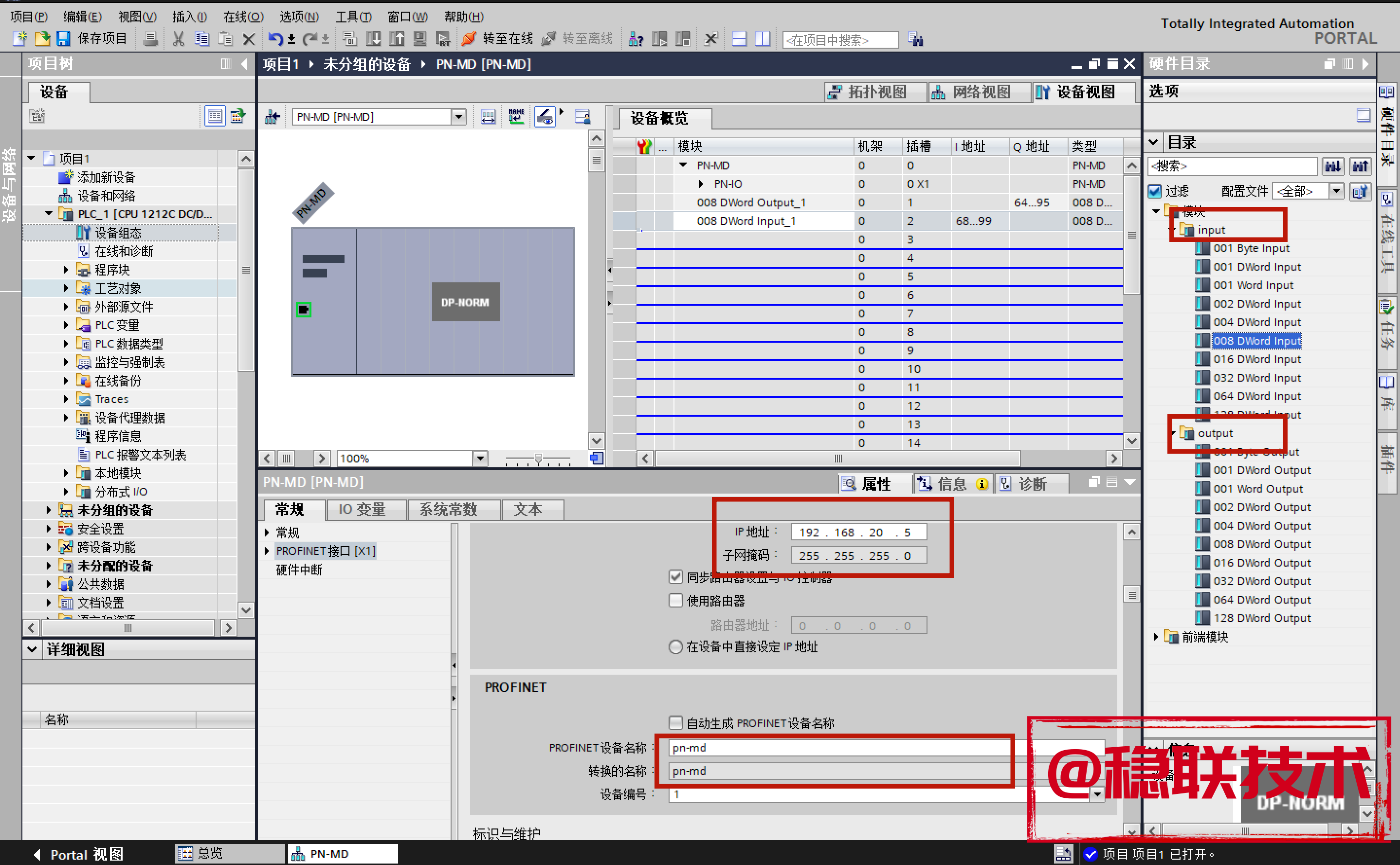Click the device view zoom slider
The width and height of the screenshot is (1400, 865).
538,458
